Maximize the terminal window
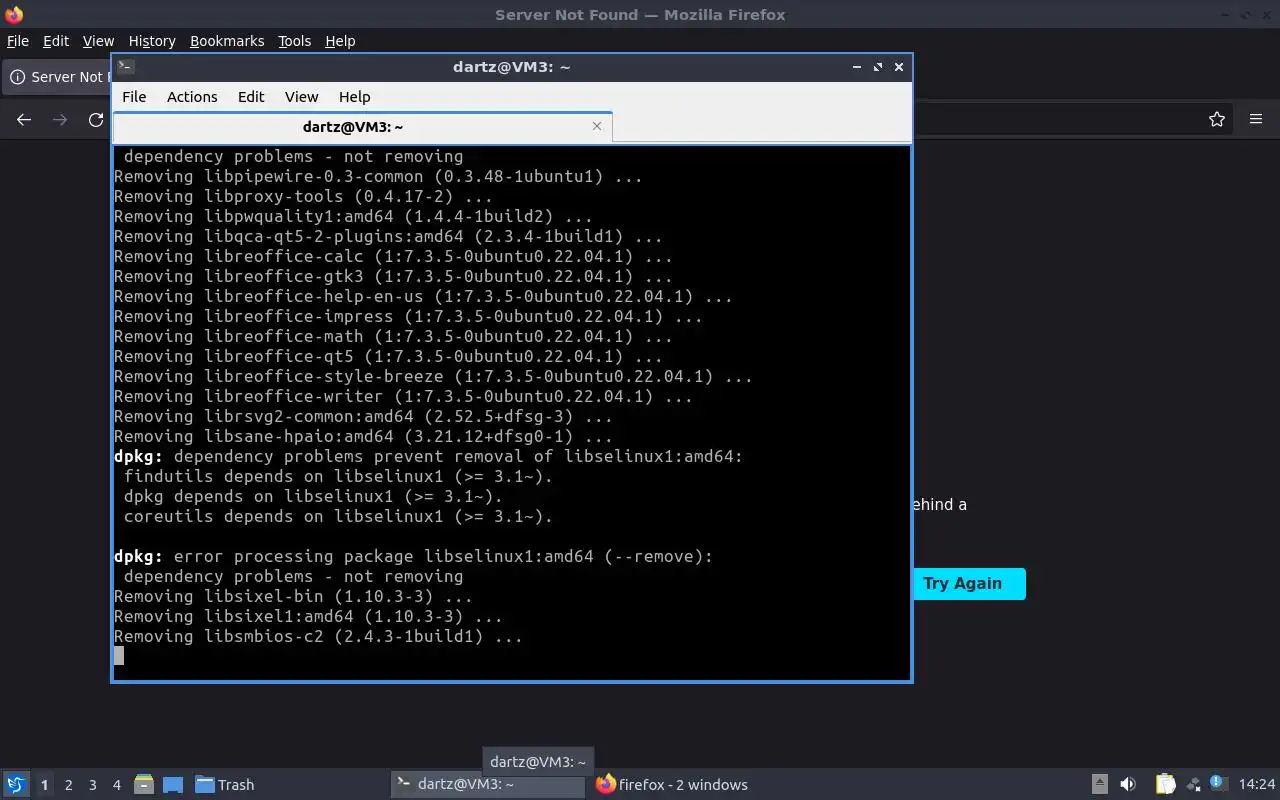1280x800 pixels. coord(878,67)
